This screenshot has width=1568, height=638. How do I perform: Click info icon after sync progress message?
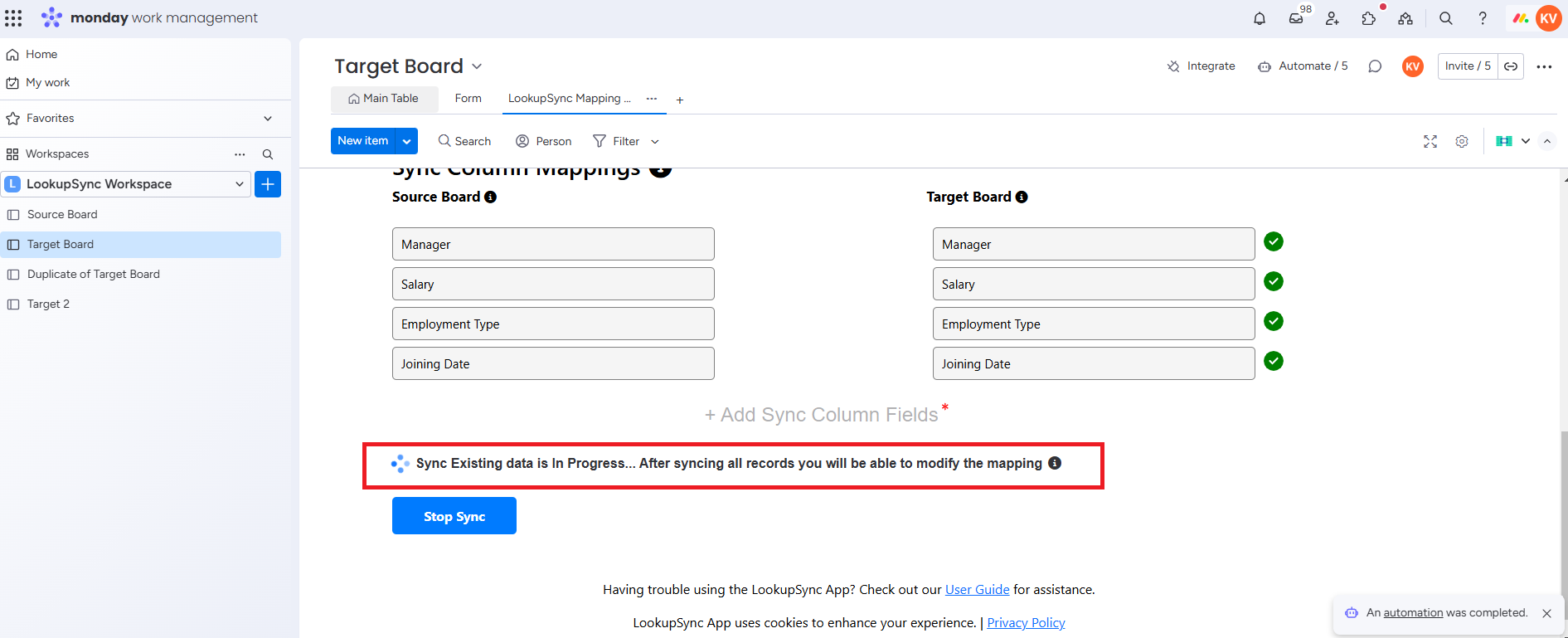tap(1055, 463)
